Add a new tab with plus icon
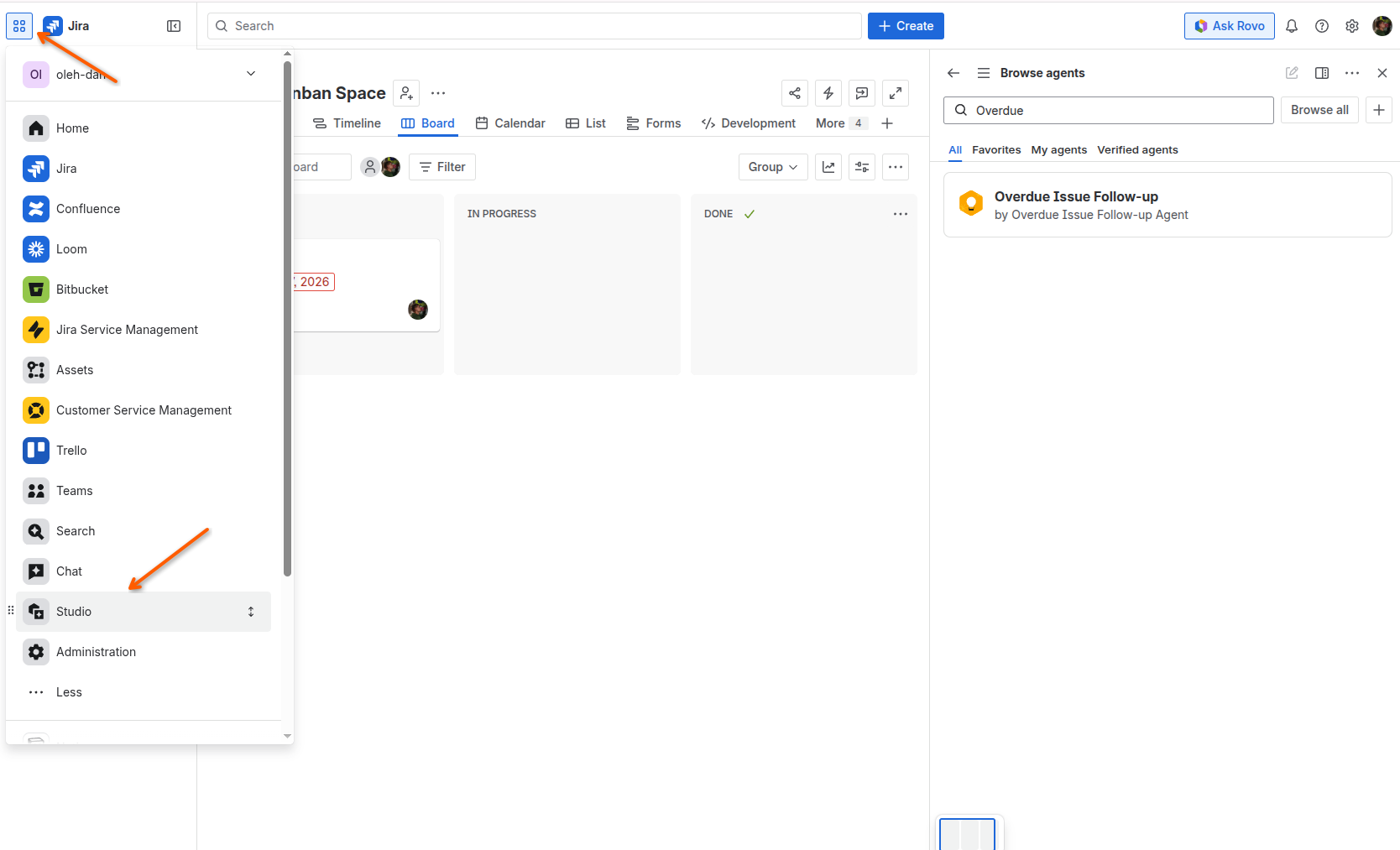Viewport: 1400px width, 850px height. tap(887, 123)
